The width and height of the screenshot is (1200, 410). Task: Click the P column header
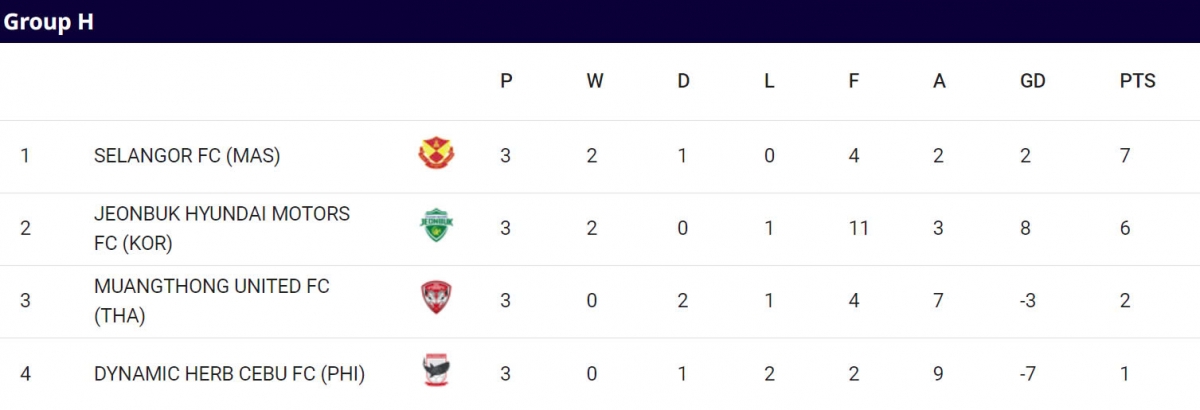click(506, 82)
